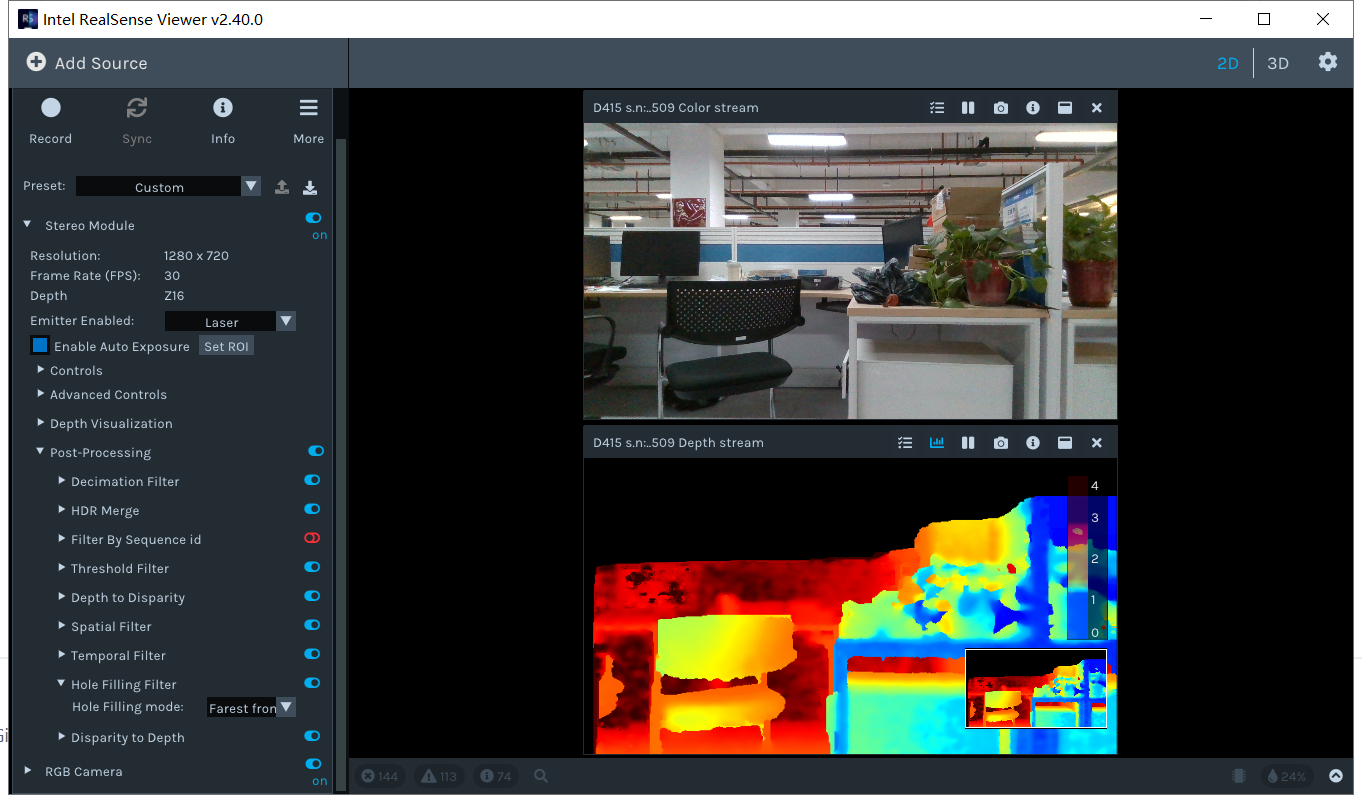Viewport: 1362px width, 803px height.
Task: Open the Preset Custom dropdown
Action: coord(168,187)
